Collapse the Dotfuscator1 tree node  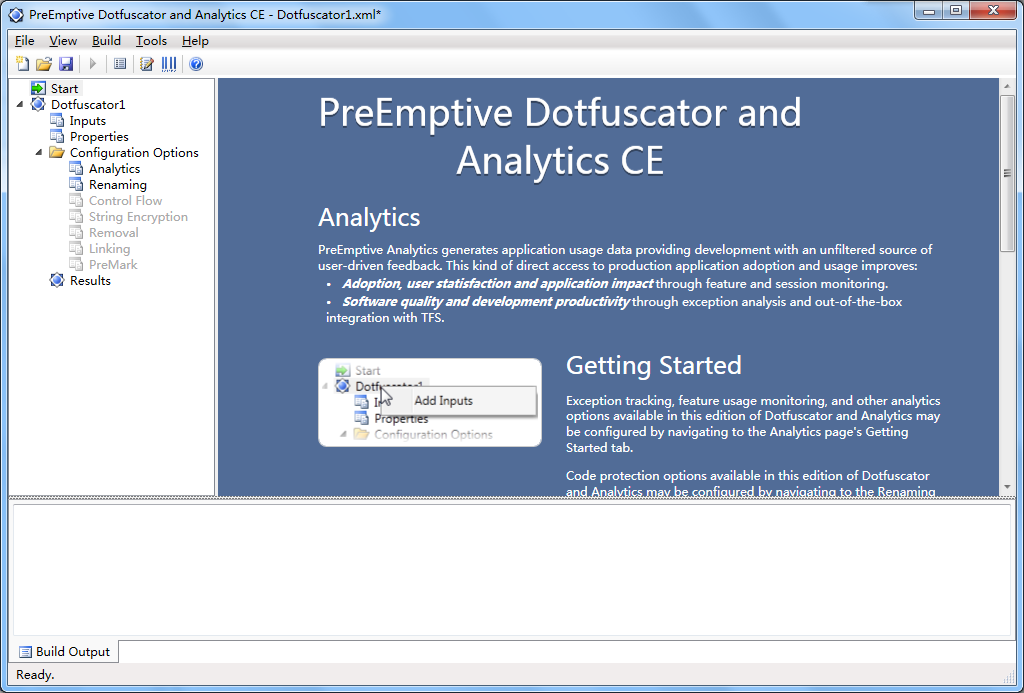(x=19, y=105)
